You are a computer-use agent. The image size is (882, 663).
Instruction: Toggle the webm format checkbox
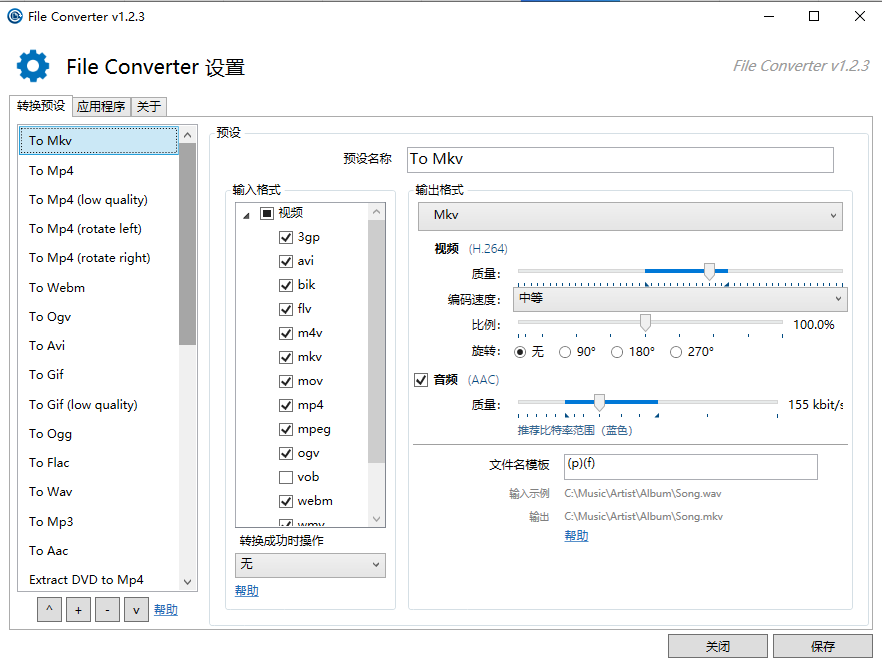[x=286, y=501]
